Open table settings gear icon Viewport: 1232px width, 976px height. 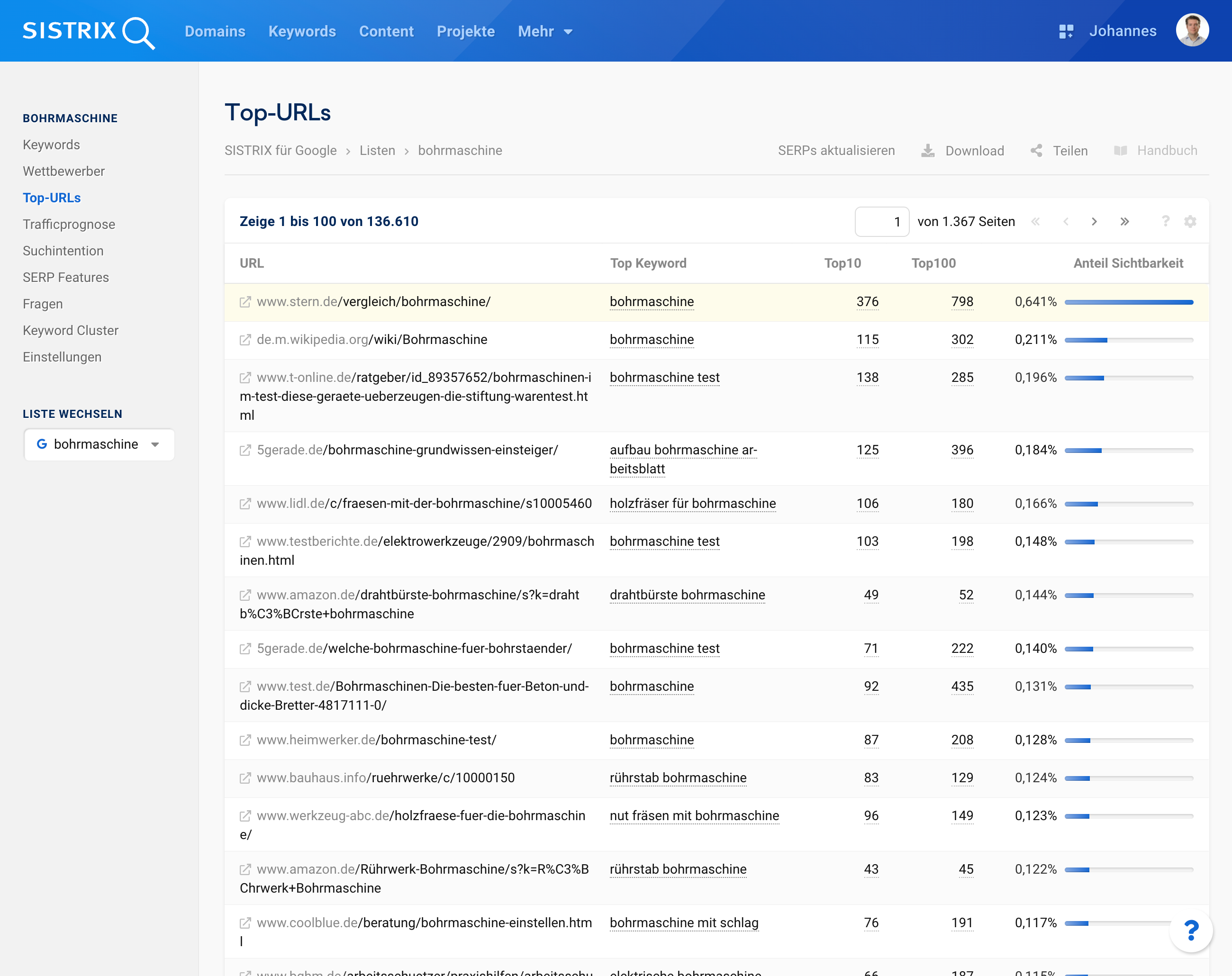pyautogui.click(x=1190, y=222)
